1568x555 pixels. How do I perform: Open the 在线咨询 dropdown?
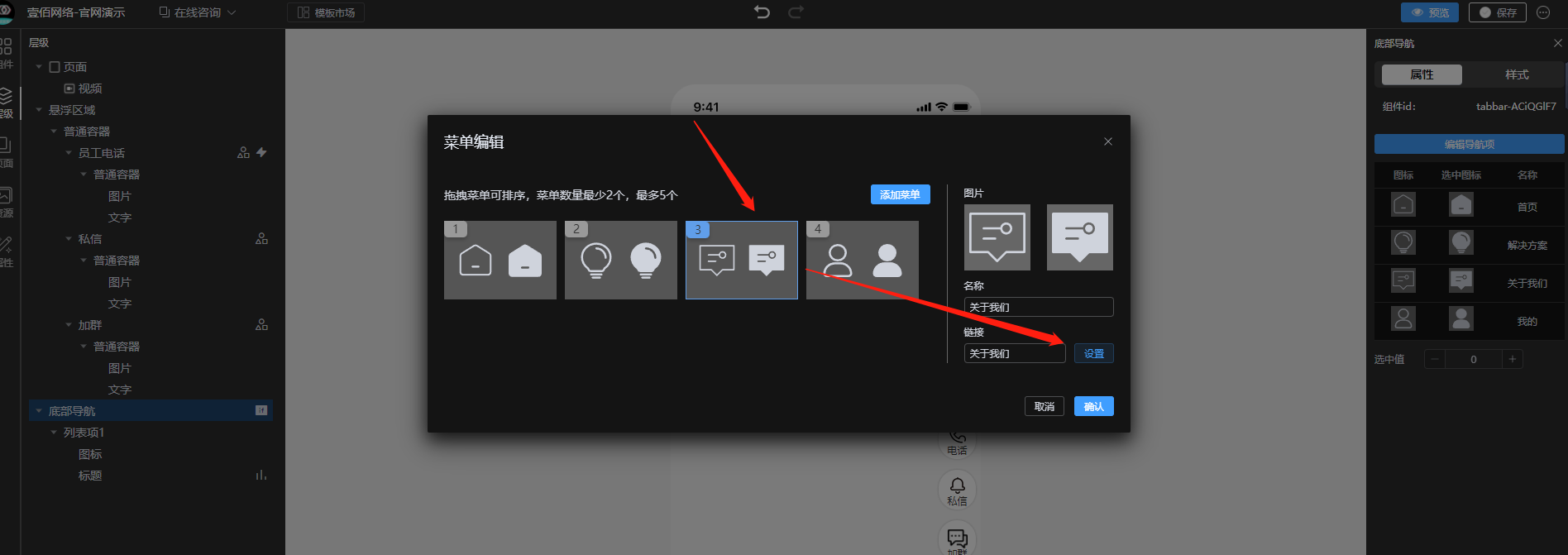pyautogui.click(x=198, y=12)
